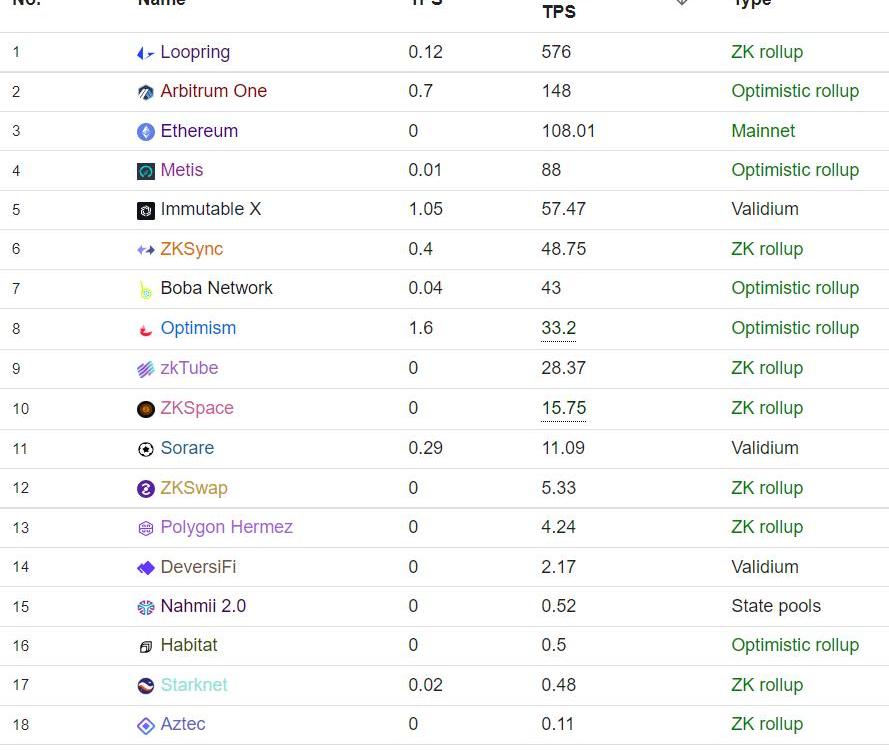This screenshot has height=750, width=889.
Task: Click the Habitat name link
Action: (189, 645)
